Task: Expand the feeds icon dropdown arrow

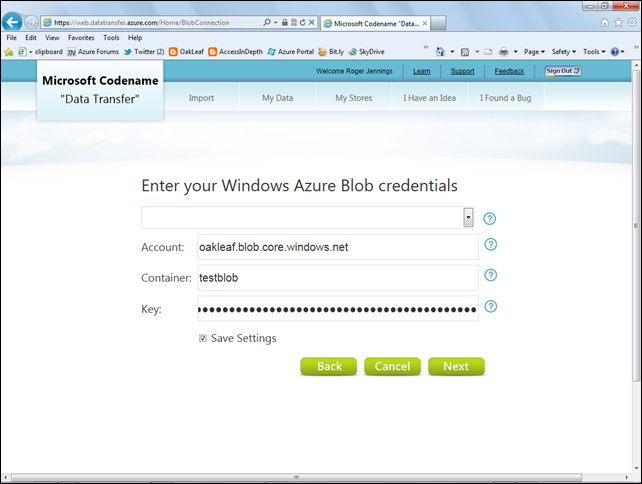Action: [477, 52]
